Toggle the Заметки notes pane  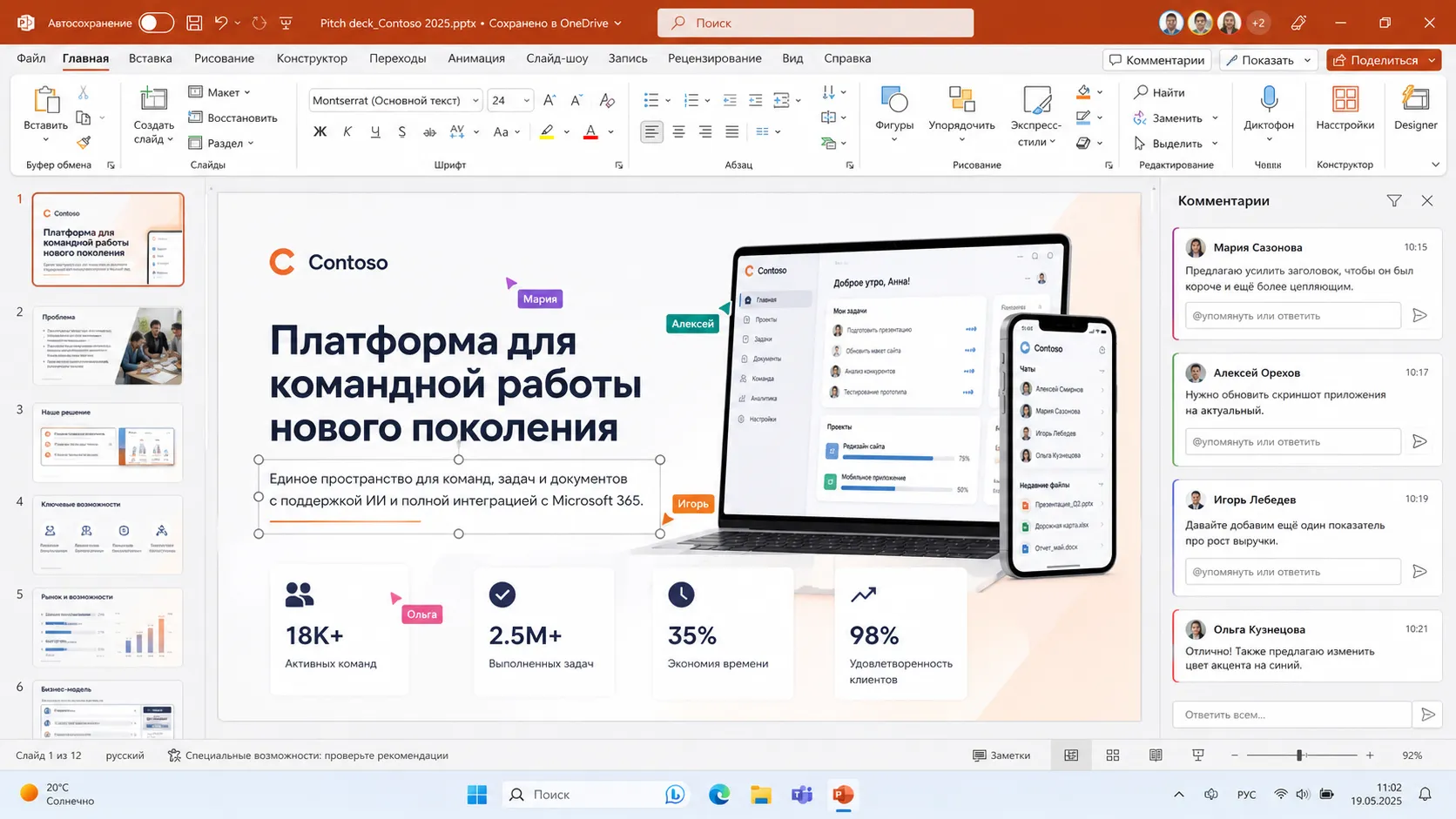1001,755
